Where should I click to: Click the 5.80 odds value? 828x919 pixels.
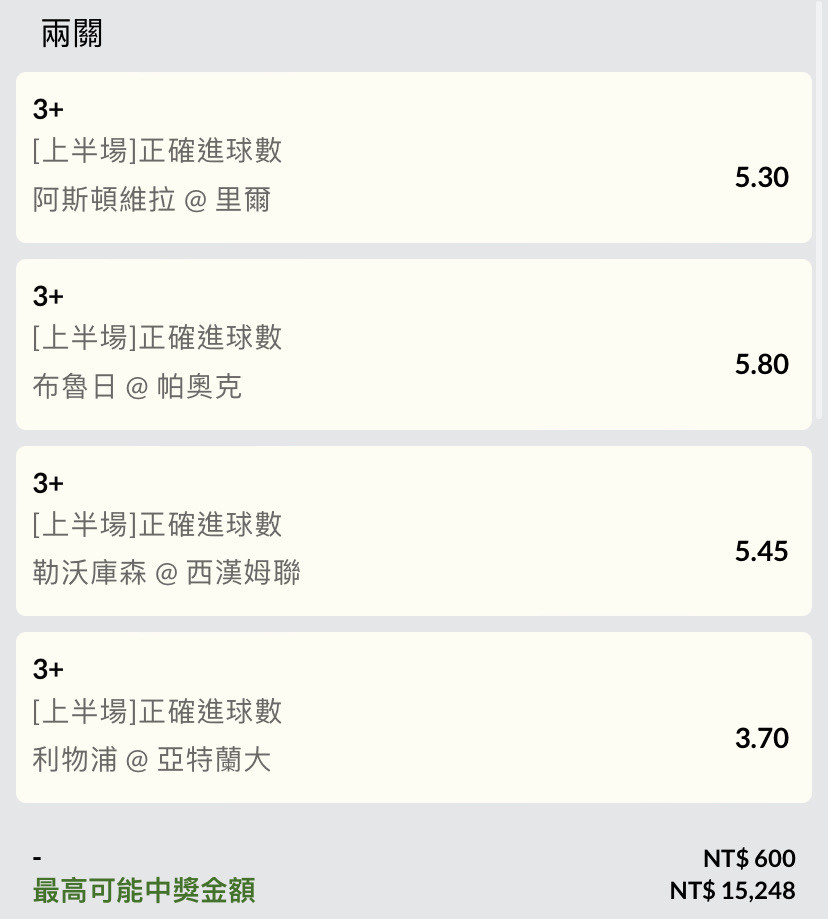click(762, 364)
